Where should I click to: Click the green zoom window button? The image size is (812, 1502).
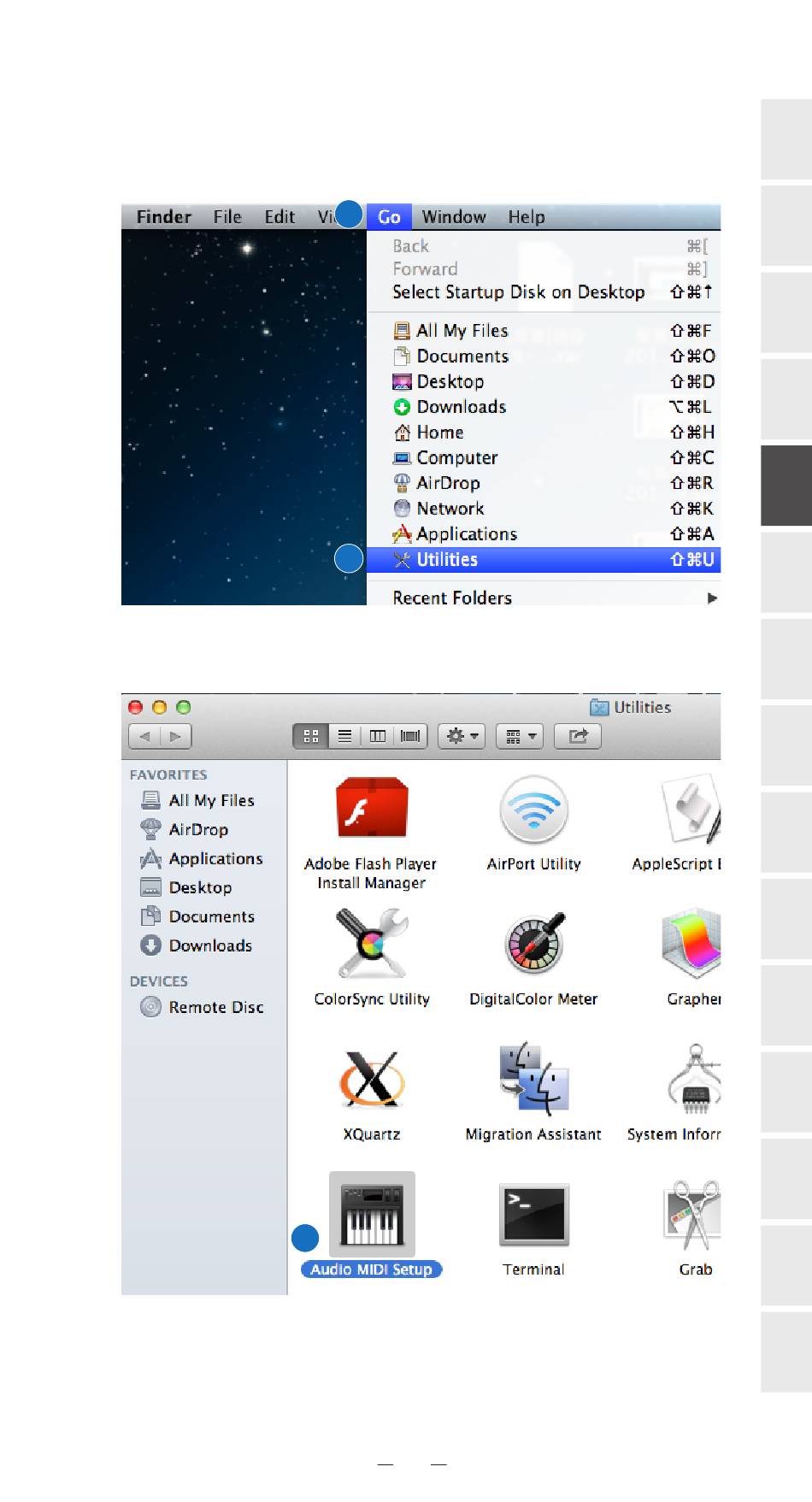(x=183, y=707)
